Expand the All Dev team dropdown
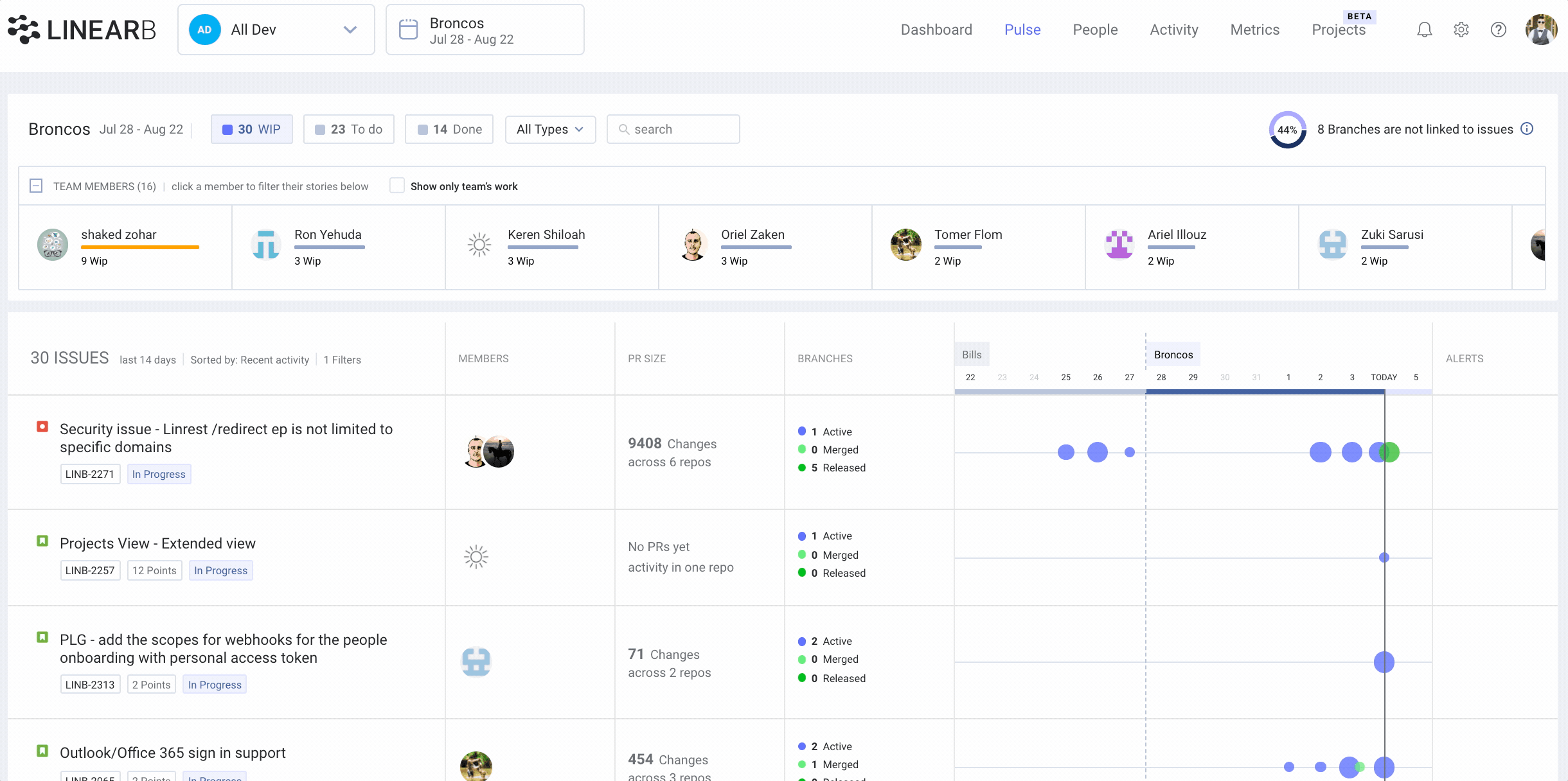The image size is (1568, 781). (x=276, y=30)
